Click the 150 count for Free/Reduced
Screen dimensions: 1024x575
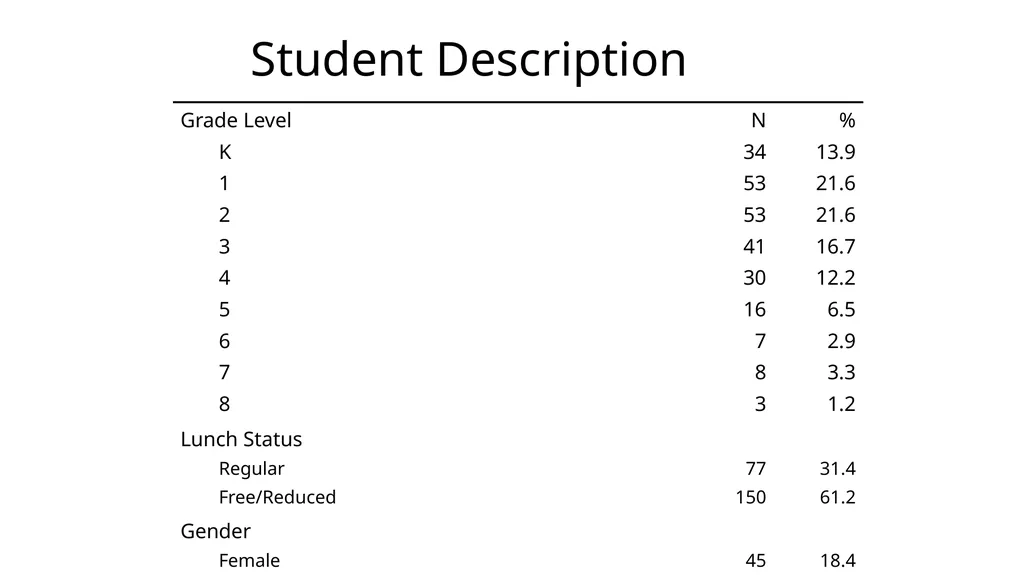750,497
